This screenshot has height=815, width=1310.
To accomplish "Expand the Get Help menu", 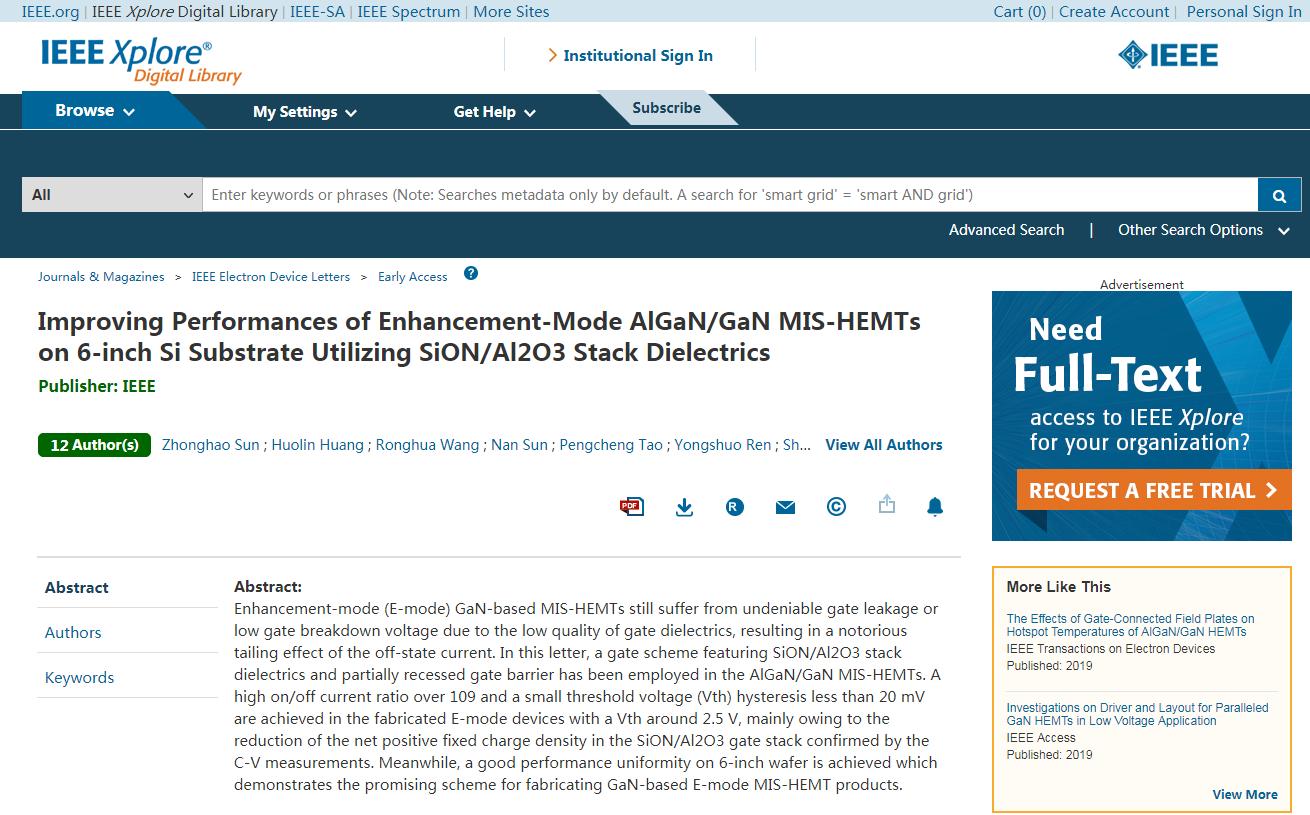I will (x=495, y=112).
